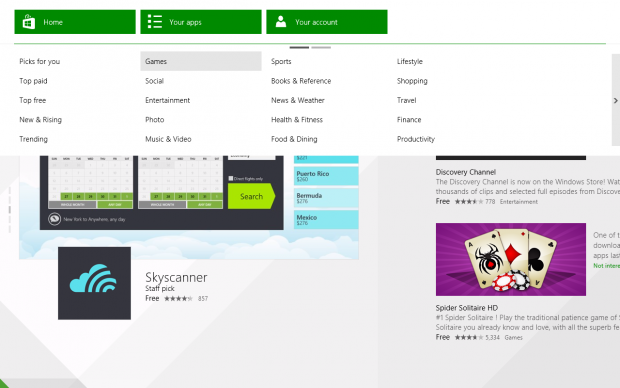
Task: Open the Finance category
Action: click(x=409, y=119)
